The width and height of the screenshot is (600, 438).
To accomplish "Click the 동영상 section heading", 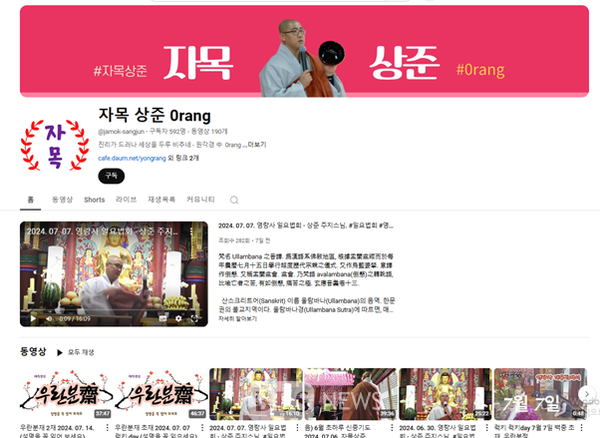I will pyautogui.click(x=33, y=352).
